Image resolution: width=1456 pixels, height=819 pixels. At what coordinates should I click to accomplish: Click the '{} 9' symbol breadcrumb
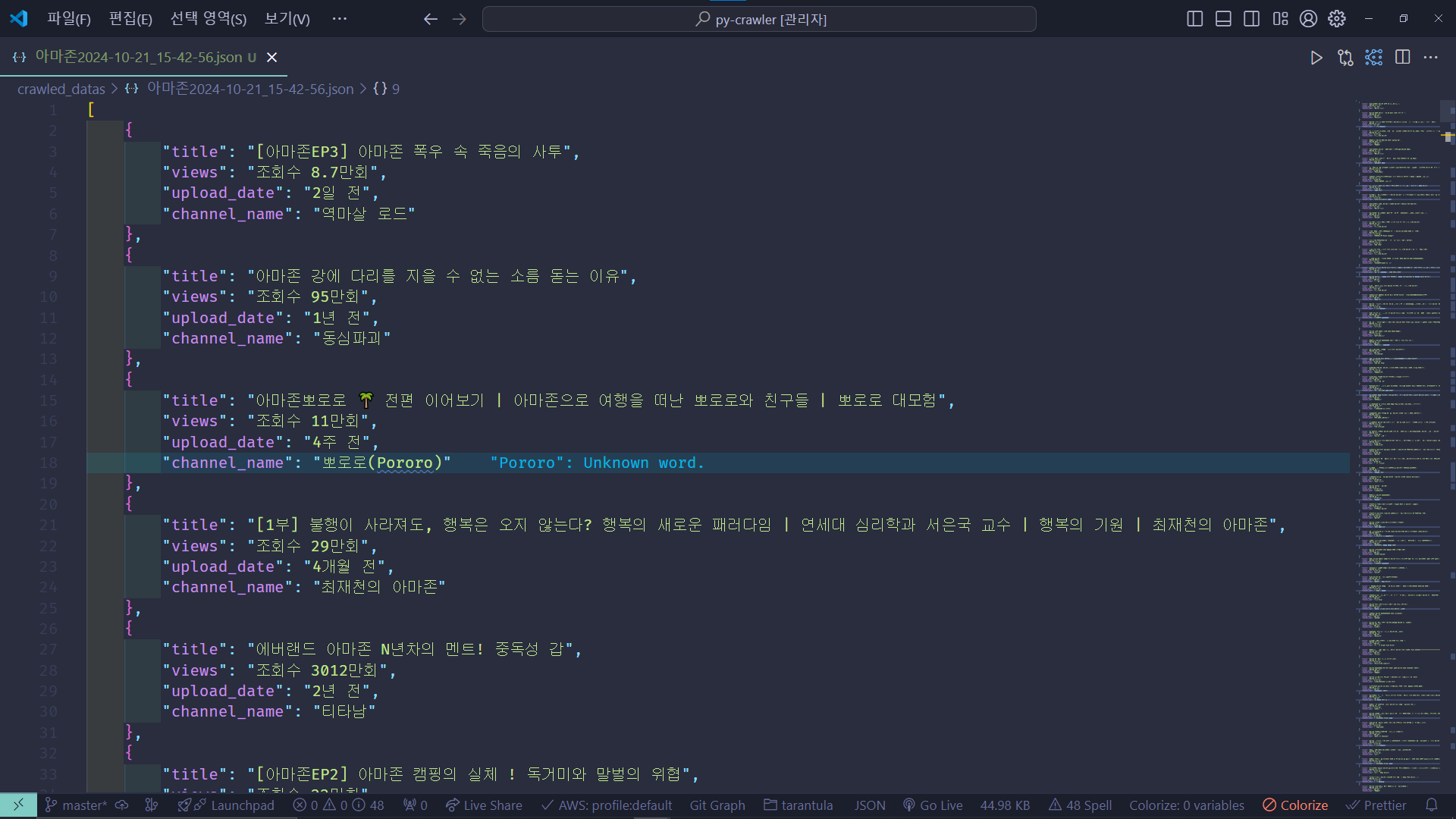pos(386,89)
